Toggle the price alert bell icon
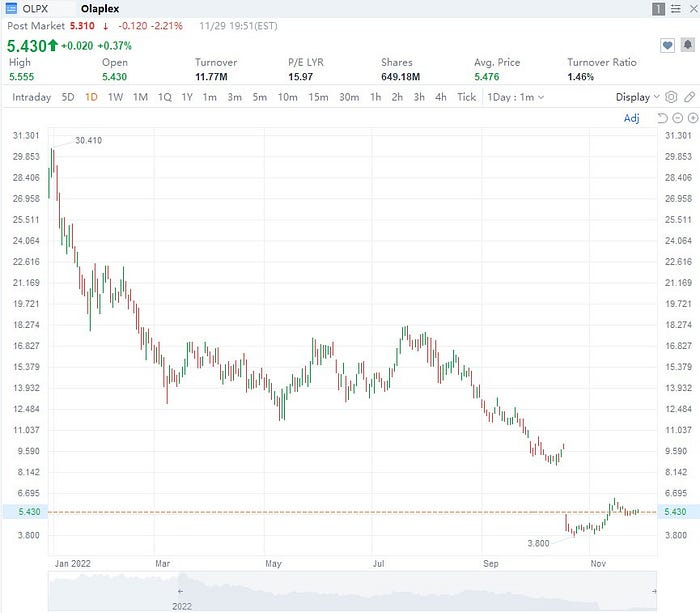The width and height of the screenshot is (700, 613). 688,45
